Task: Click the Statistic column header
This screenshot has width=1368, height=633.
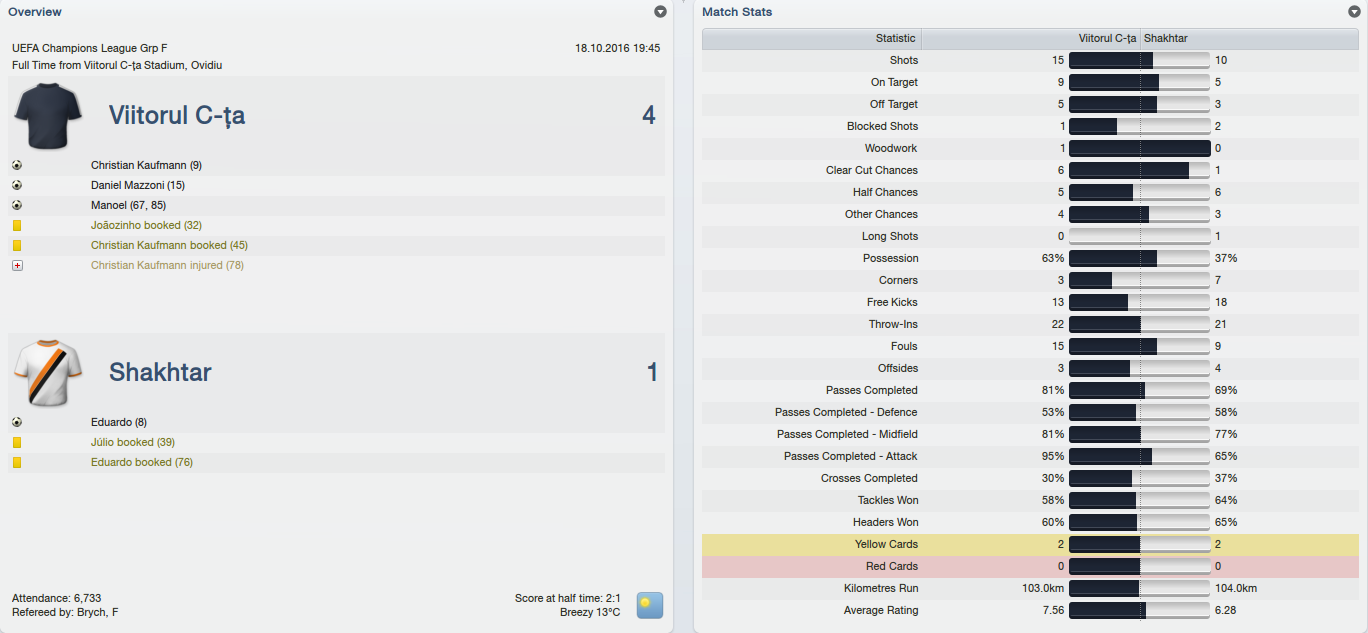Action: tap(895, 38)
